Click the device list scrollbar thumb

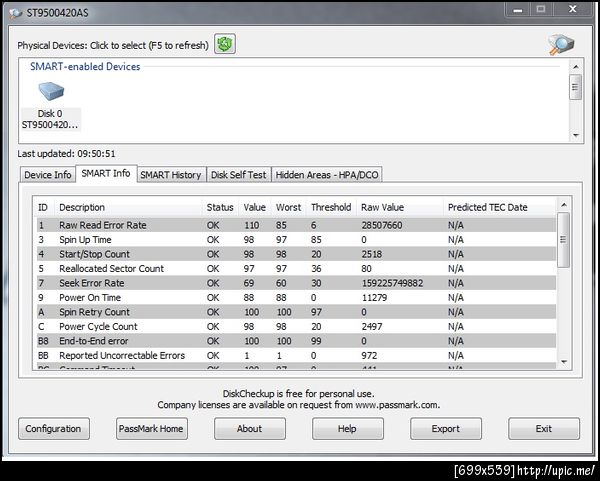(575, 87)
